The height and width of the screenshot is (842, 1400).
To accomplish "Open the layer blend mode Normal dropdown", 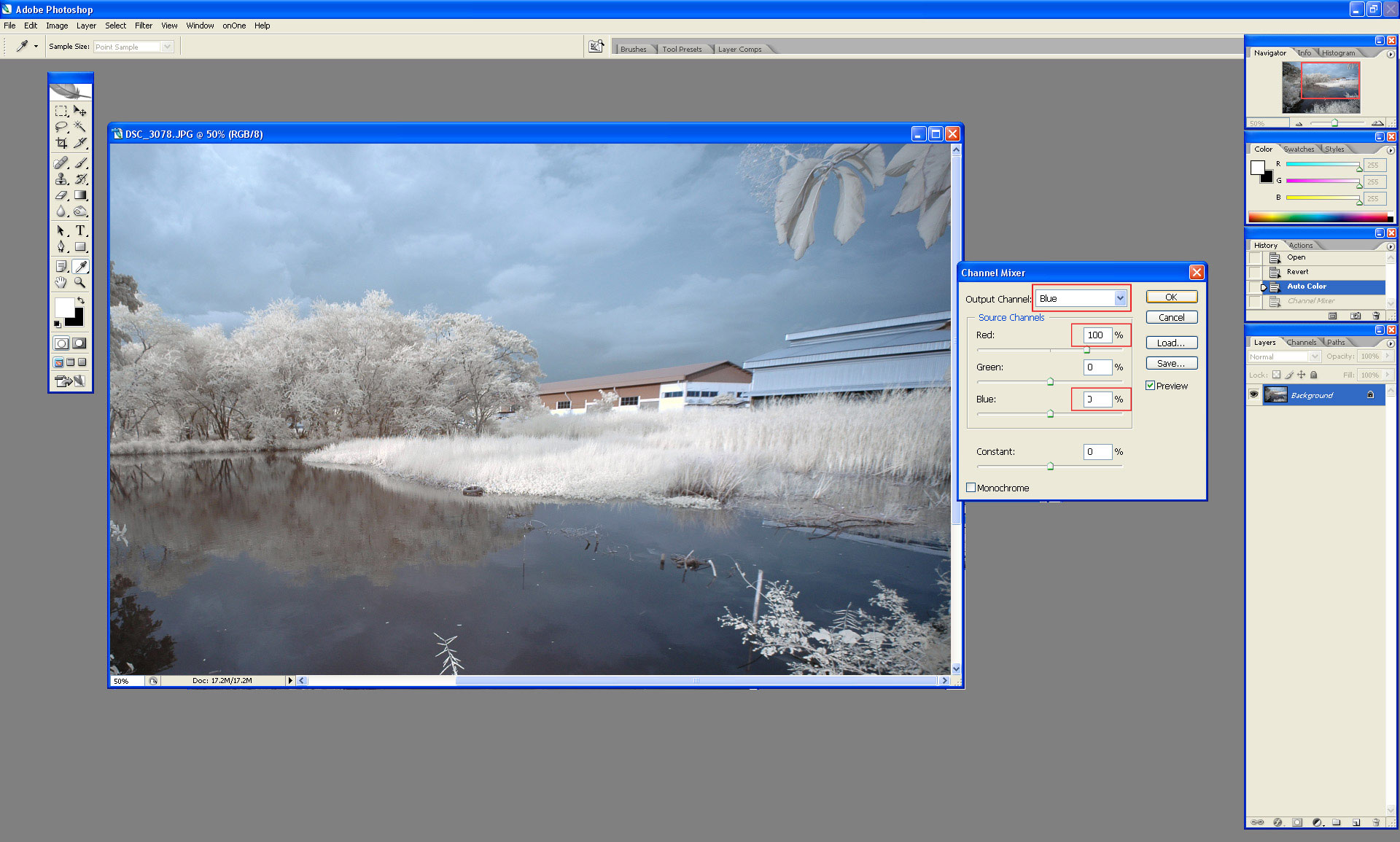I will pyautogui.click(x=1314, y=356).
